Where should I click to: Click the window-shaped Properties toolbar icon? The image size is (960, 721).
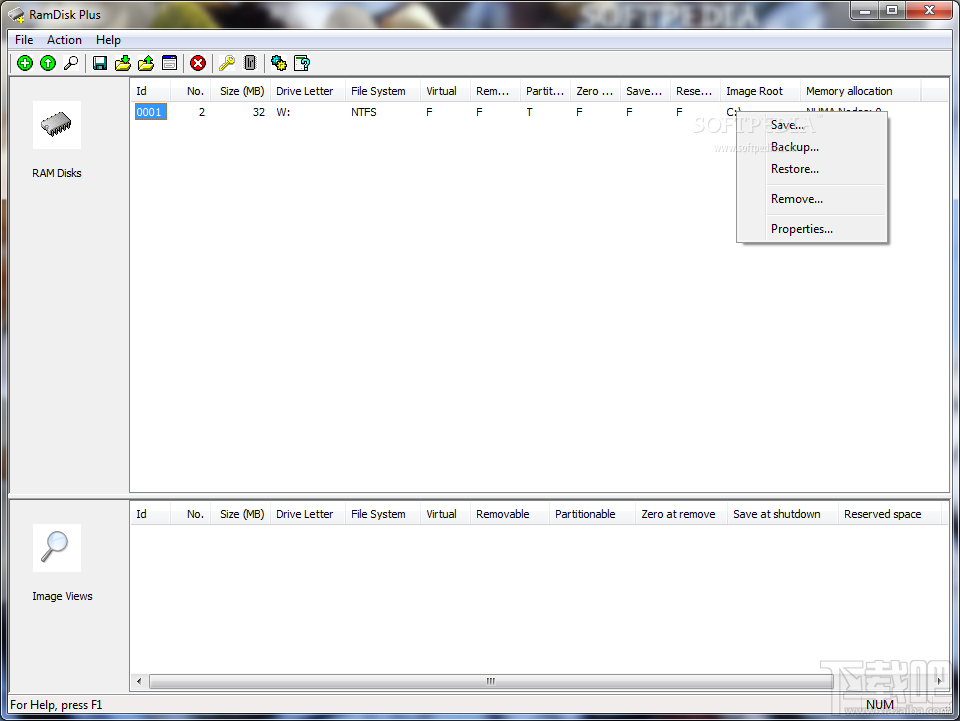pyautogui.click(x=170, y=63)
